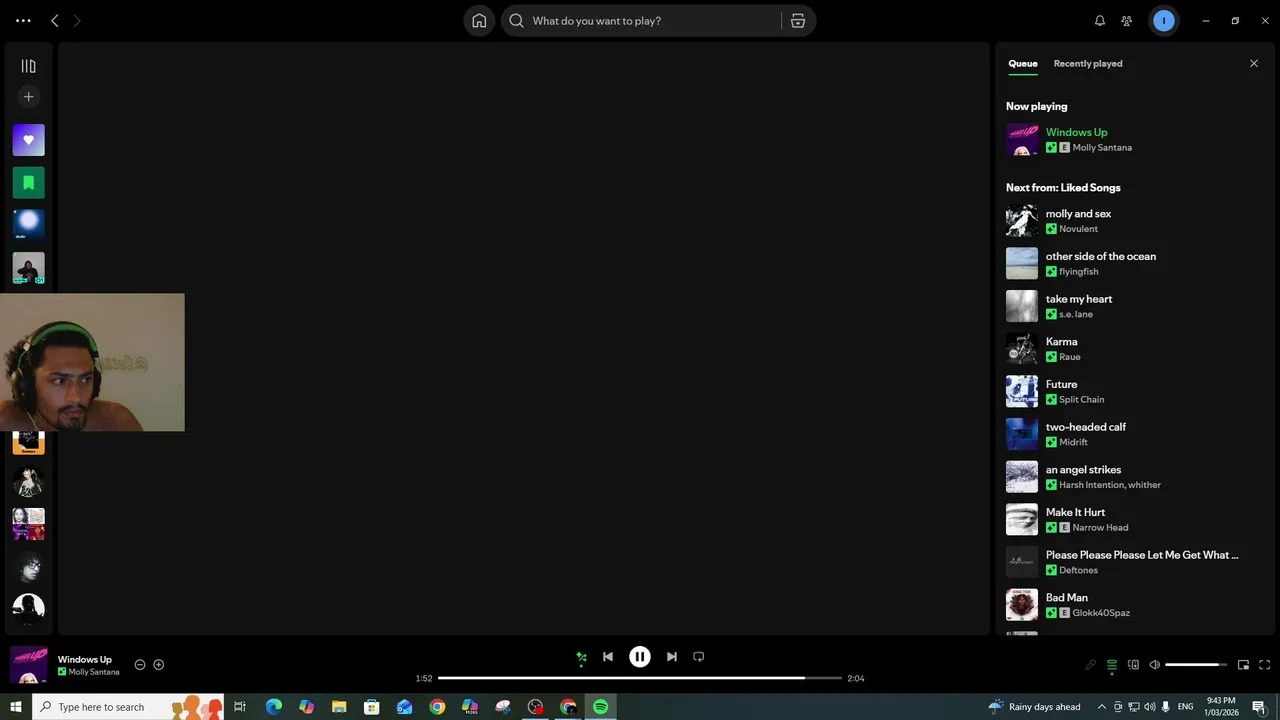Toggle Smart Shuffle
1280x720 pixels.
pos(581,657)
